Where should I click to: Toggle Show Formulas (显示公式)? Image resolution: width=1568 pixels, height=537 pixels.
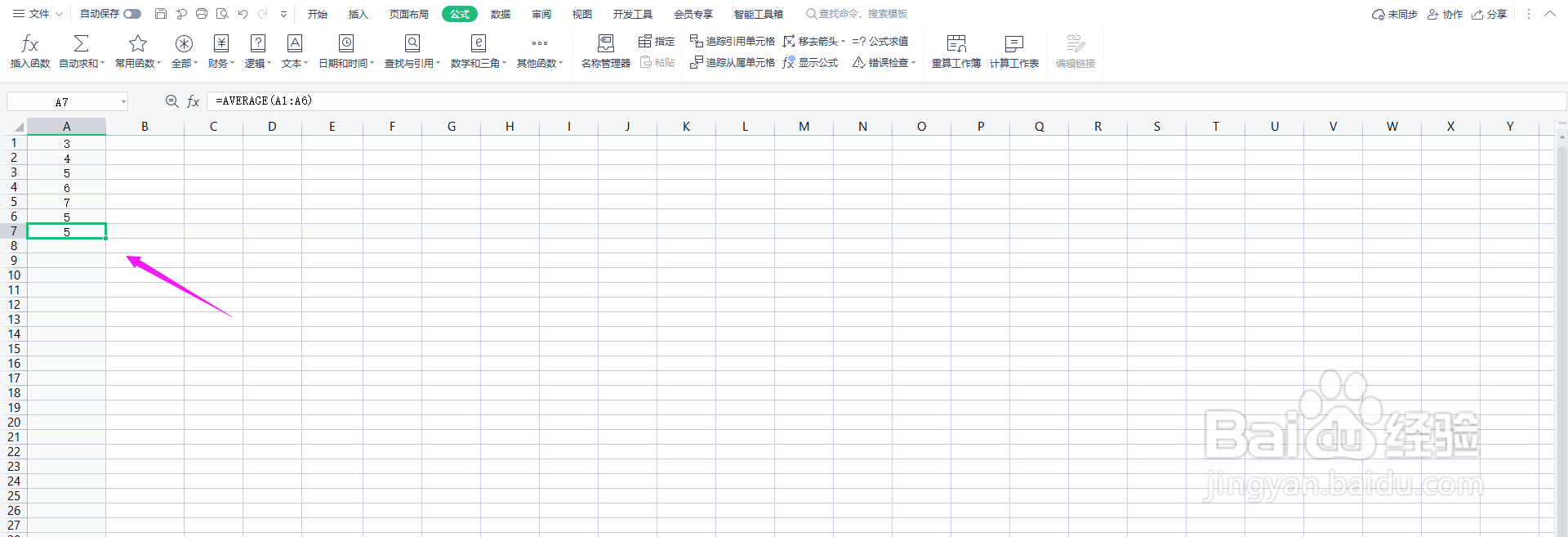click(810, 62)
